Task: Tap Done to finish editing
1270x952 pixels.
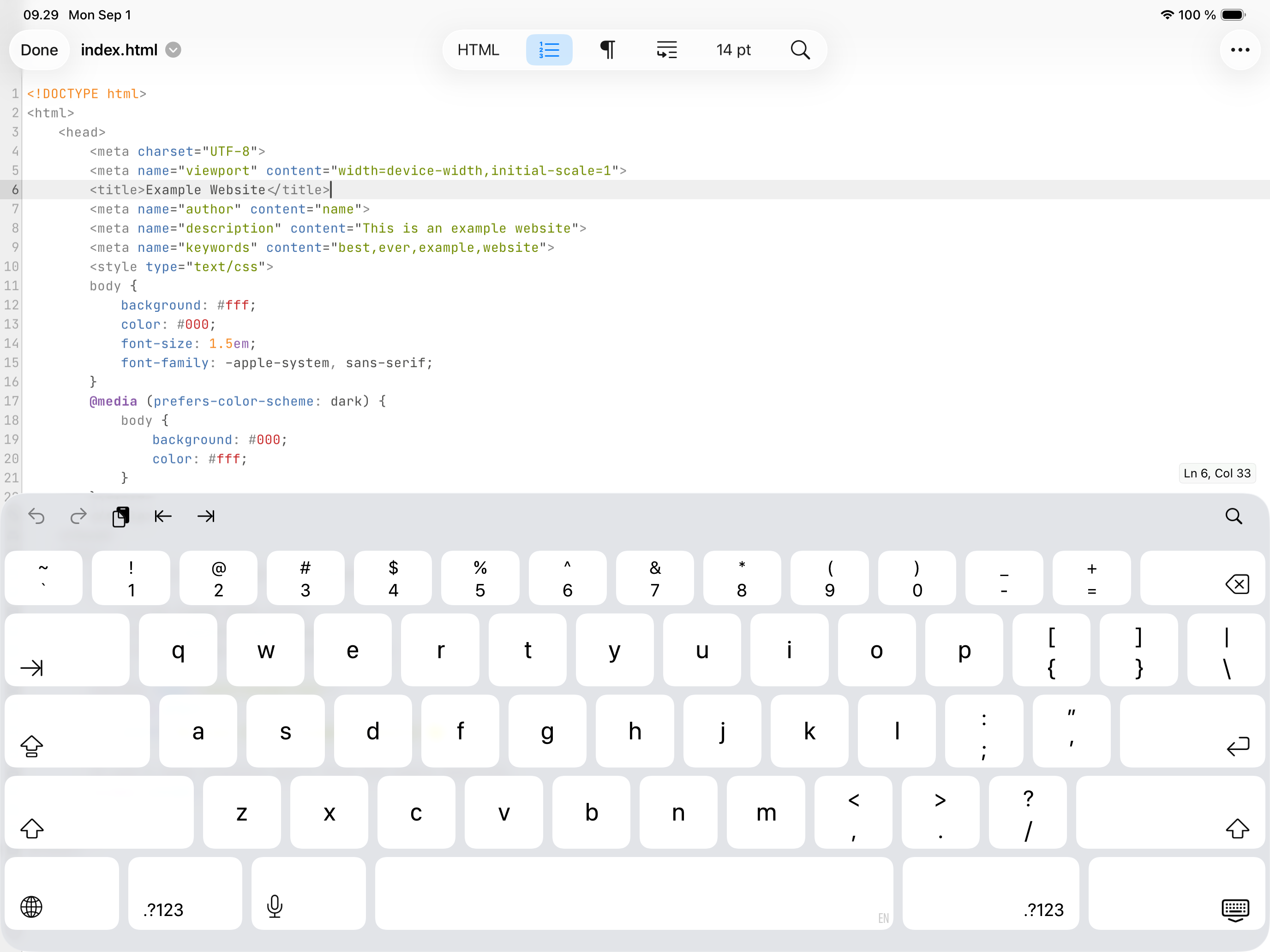Action: click(39, 50)
